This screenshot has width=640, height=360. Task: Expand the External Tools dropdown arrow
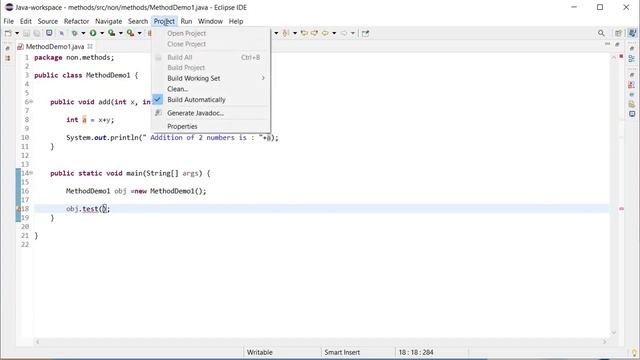pos(139,33)
